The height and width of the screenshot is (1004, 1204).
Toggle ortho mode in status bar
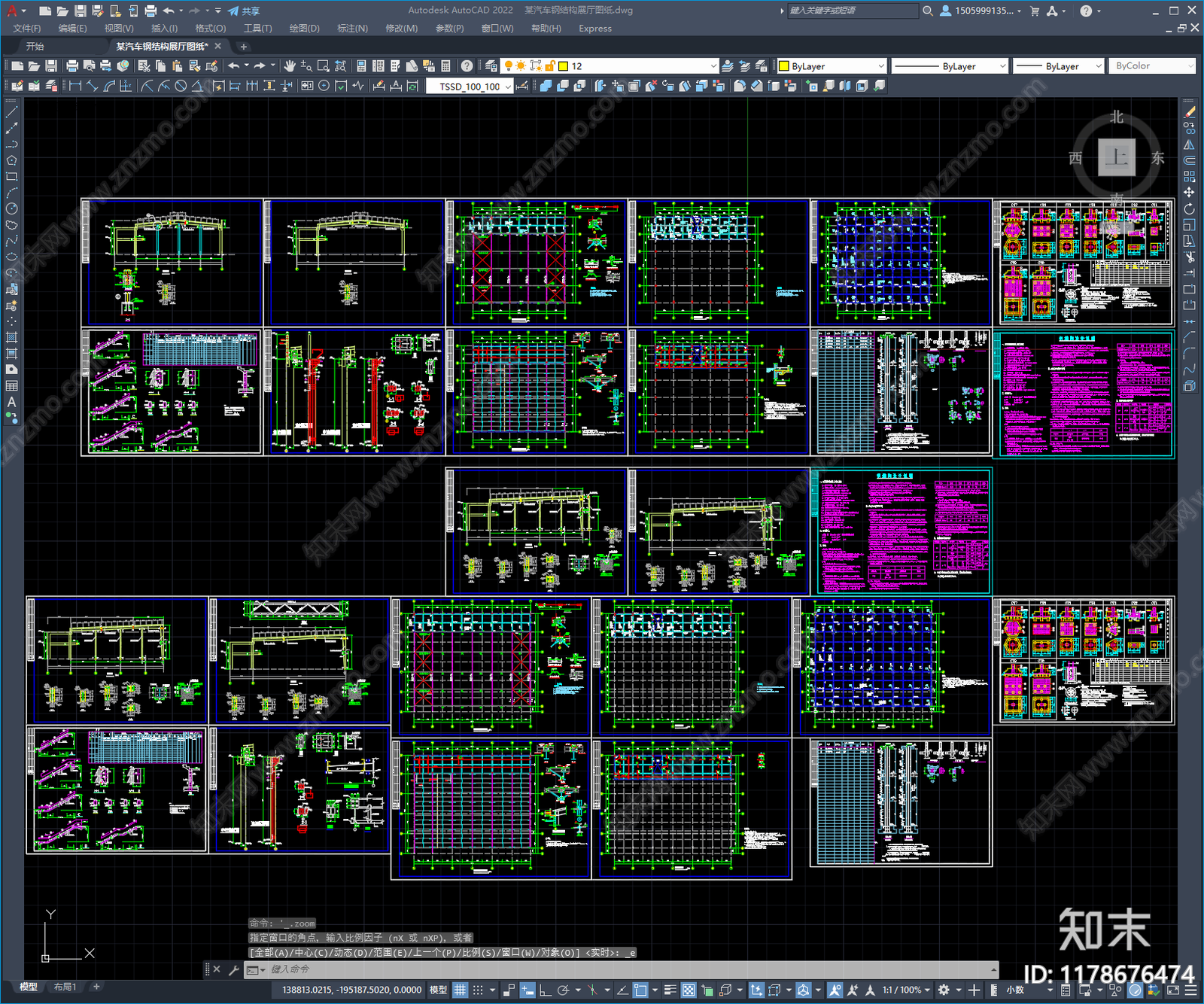(x=545, y=990)
